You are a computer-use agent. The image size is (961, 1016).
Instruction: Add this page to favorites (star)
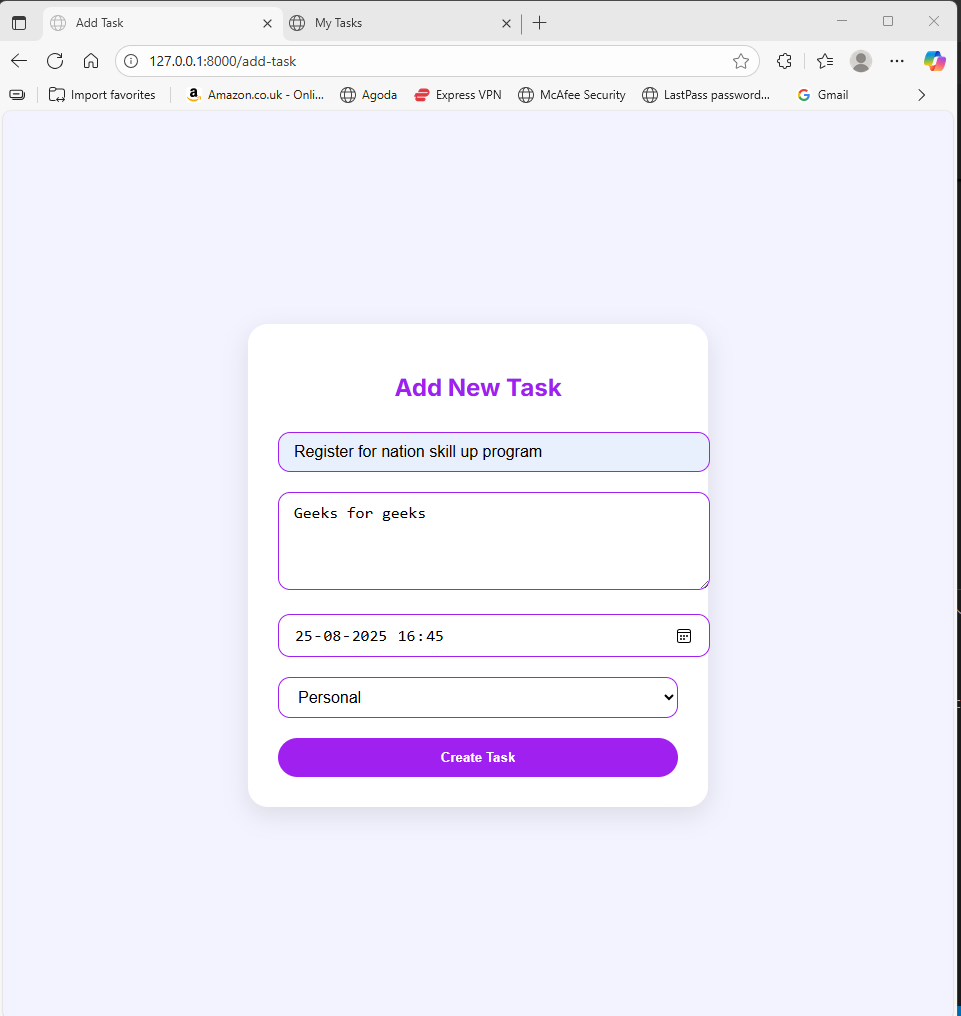click(x=741, y=61)
